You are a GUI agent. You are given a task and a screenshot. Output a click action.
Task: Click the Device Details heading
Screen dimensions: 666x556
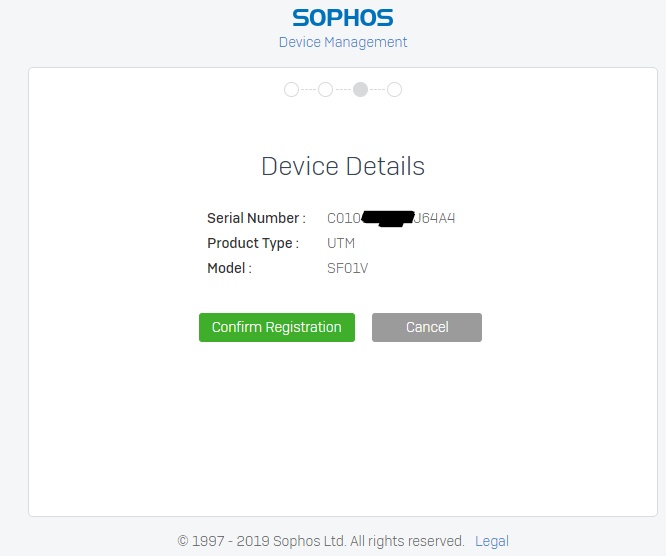(x=342, y=166)
